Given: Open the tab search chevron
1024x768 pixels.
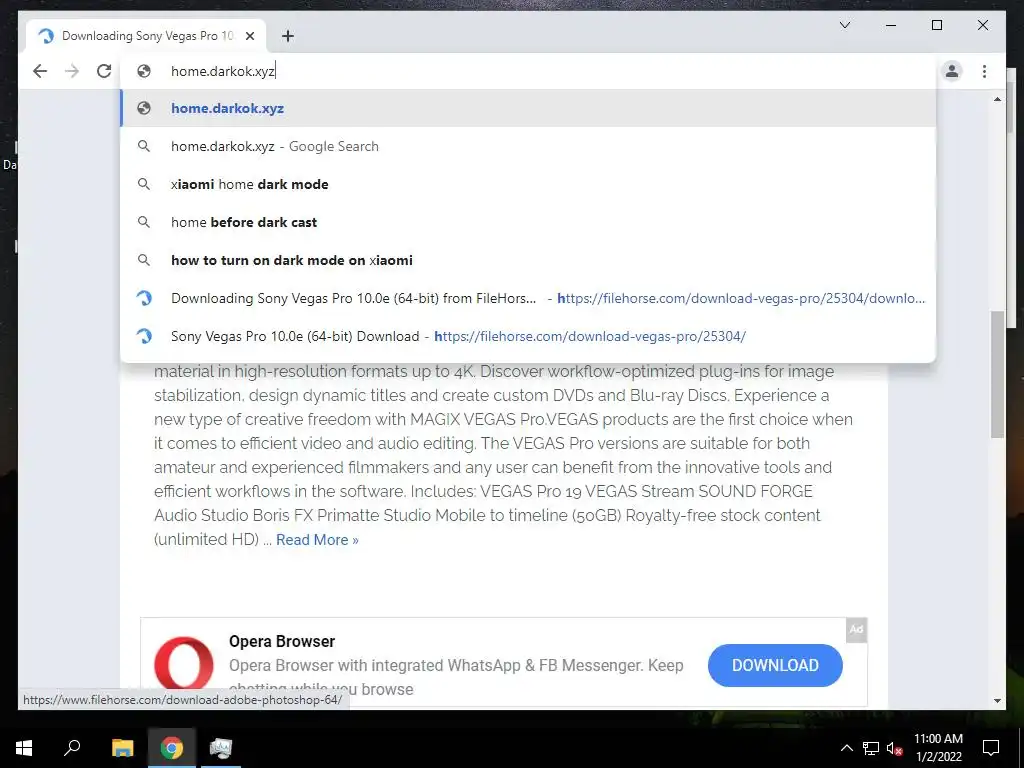Looking at the screenshot, I should click(844, 25).
